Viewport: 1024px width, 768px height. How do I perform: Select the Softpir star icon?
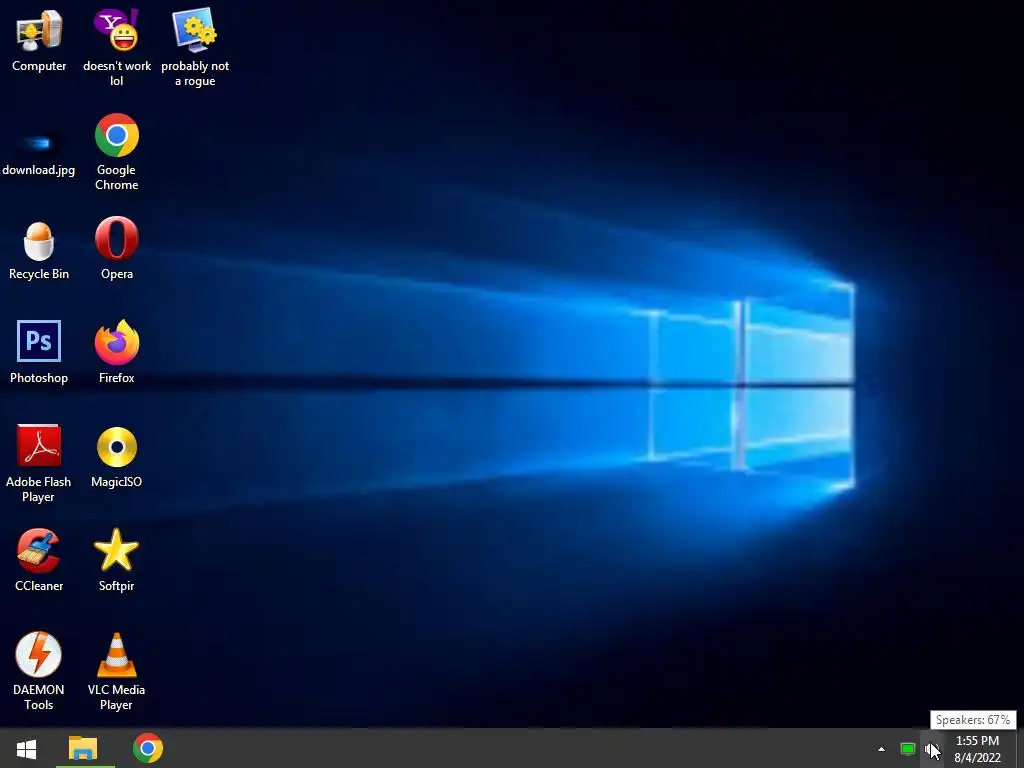tap(116, 550)
